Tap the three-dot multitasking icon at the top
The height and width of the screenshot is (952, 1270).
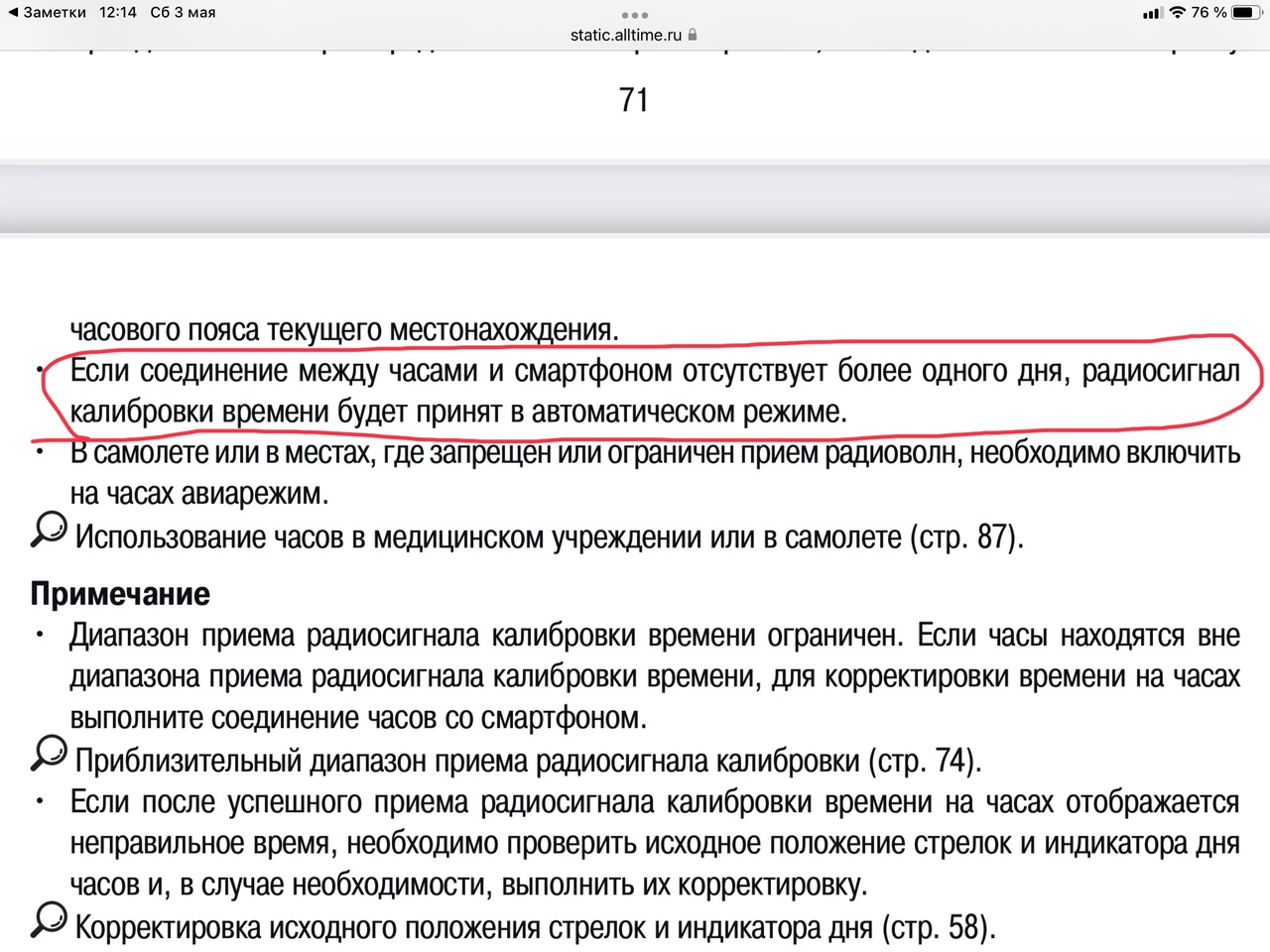634,15
